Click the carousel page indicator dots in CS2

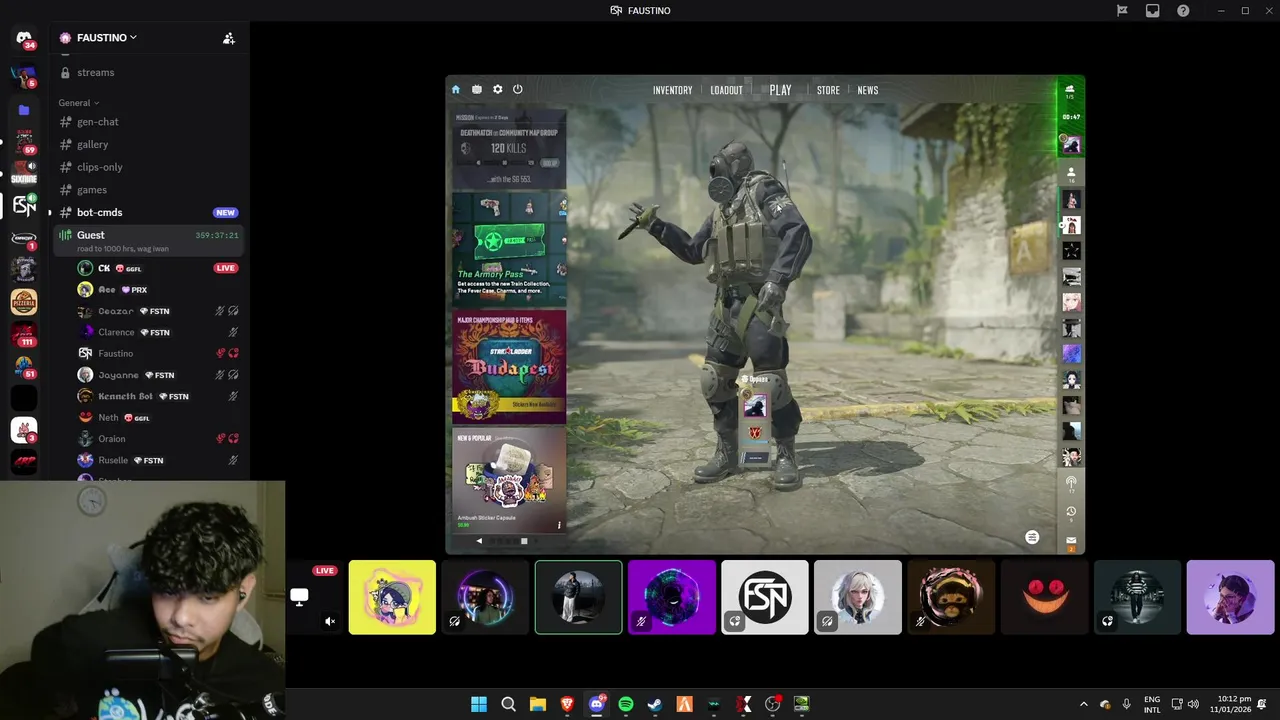[507, 541]
